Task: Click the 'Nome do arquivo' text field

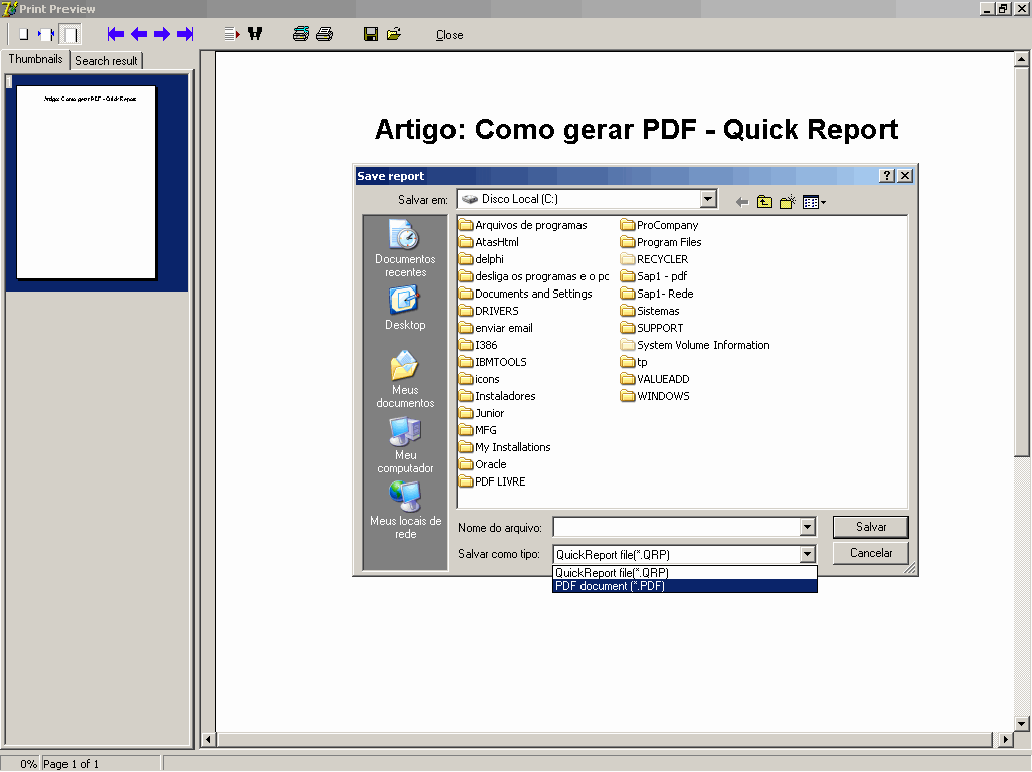Action: coord(676,527)
